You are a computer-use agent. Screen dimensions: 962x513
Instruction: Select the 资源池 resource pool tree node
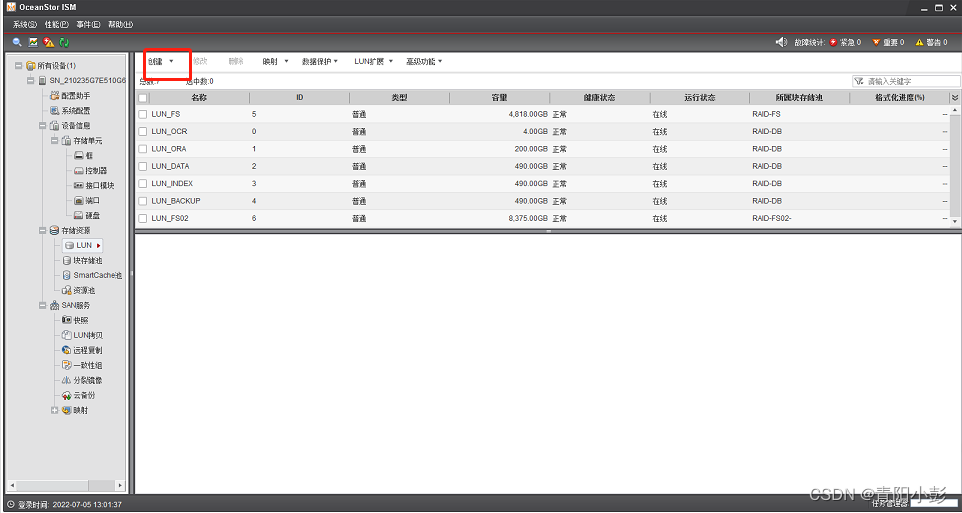click(x=79, y=290)
